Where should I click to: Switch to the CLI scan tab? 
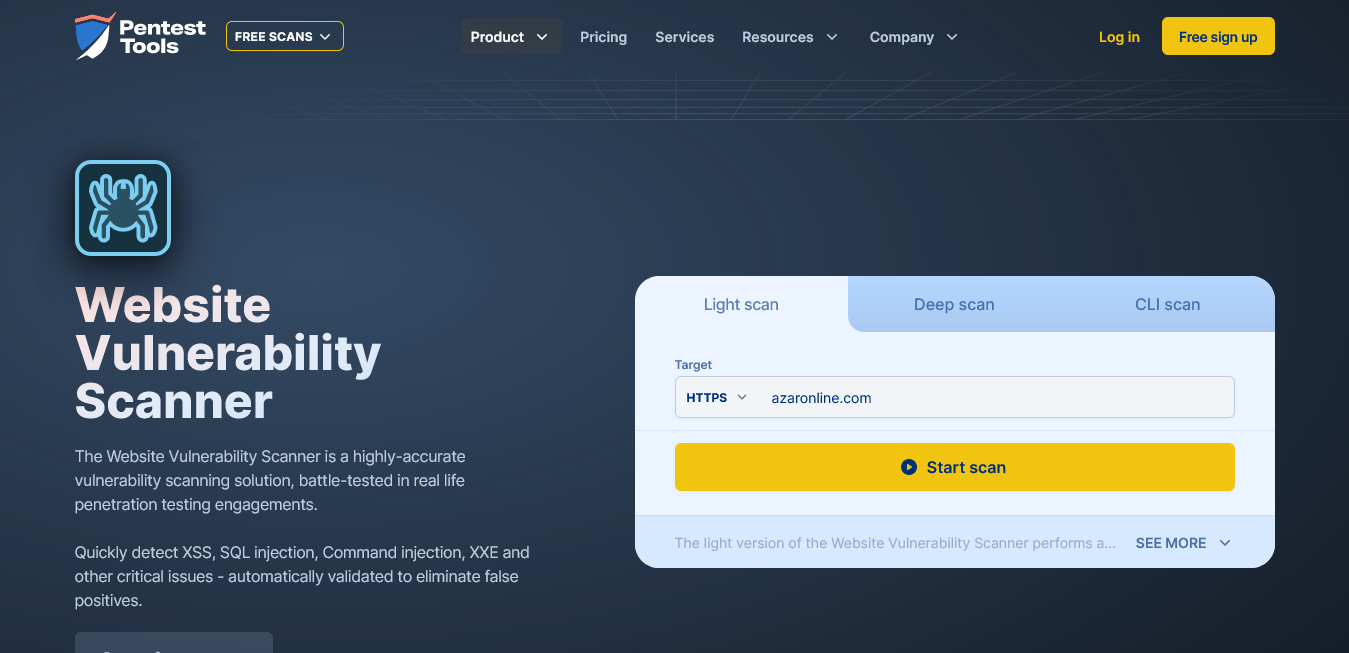click(1167, 304)
